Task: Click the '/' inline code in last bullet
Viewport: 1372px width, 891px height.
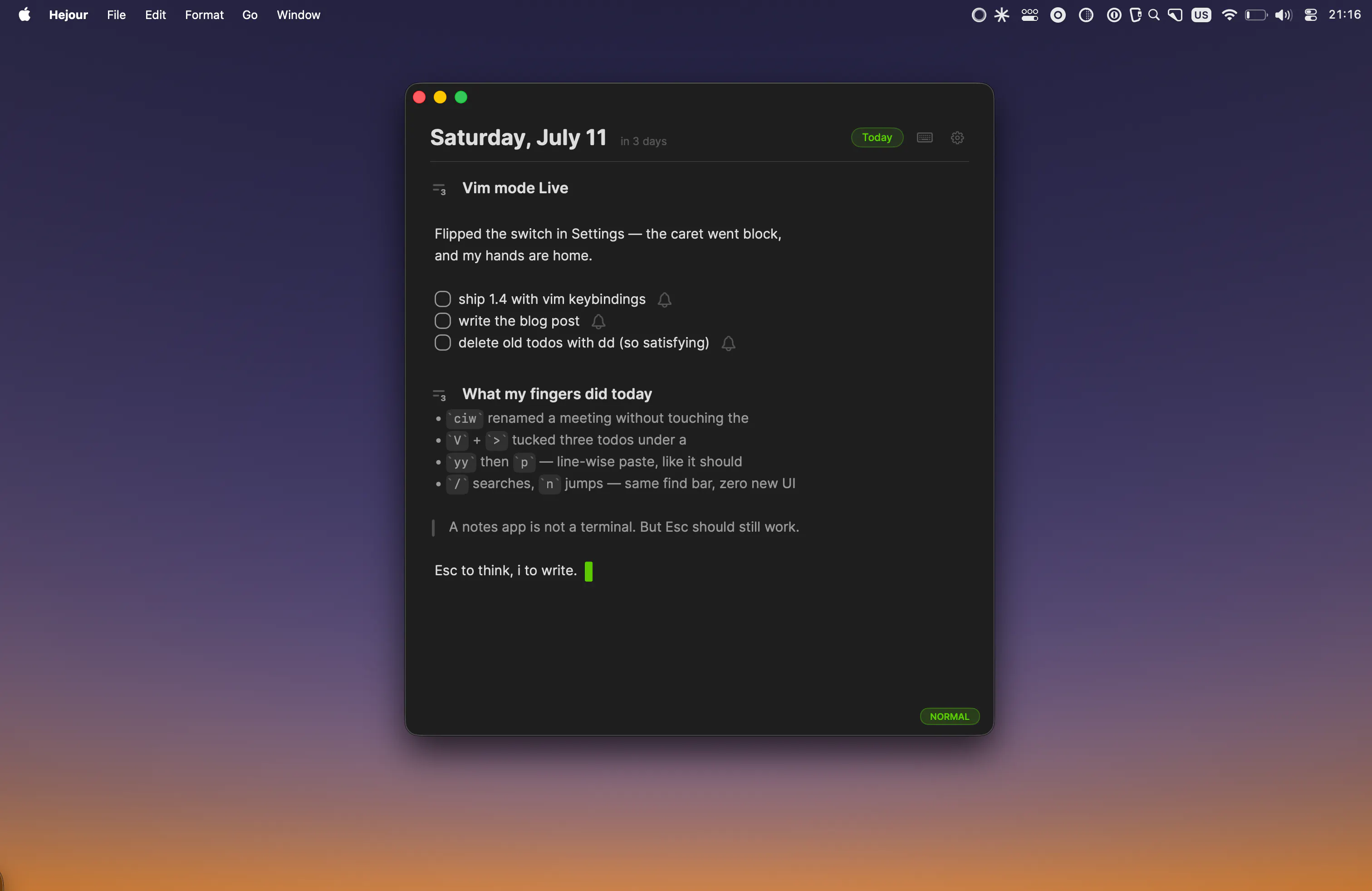Action: point(457,484)
